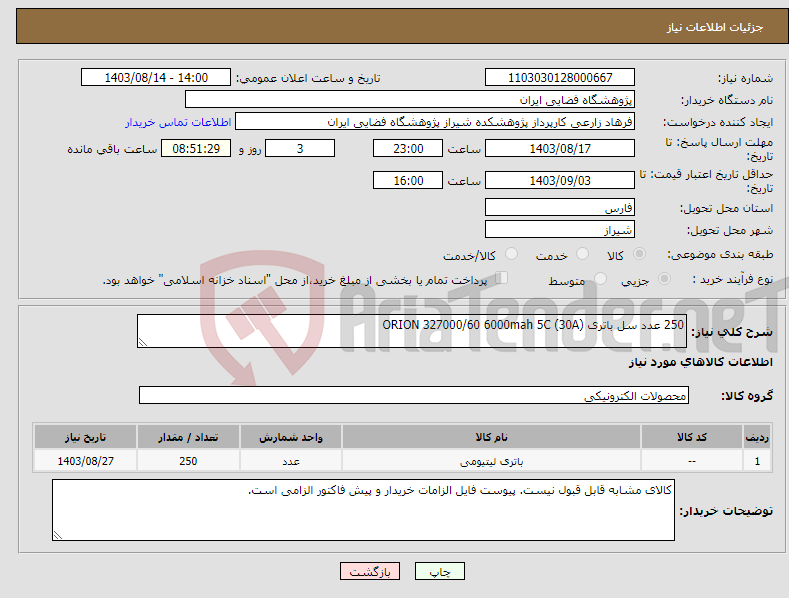Select the کالا/خدمت radio button
Image resolution: width=789 pixels, height=598 pixels.
[511, 254]
